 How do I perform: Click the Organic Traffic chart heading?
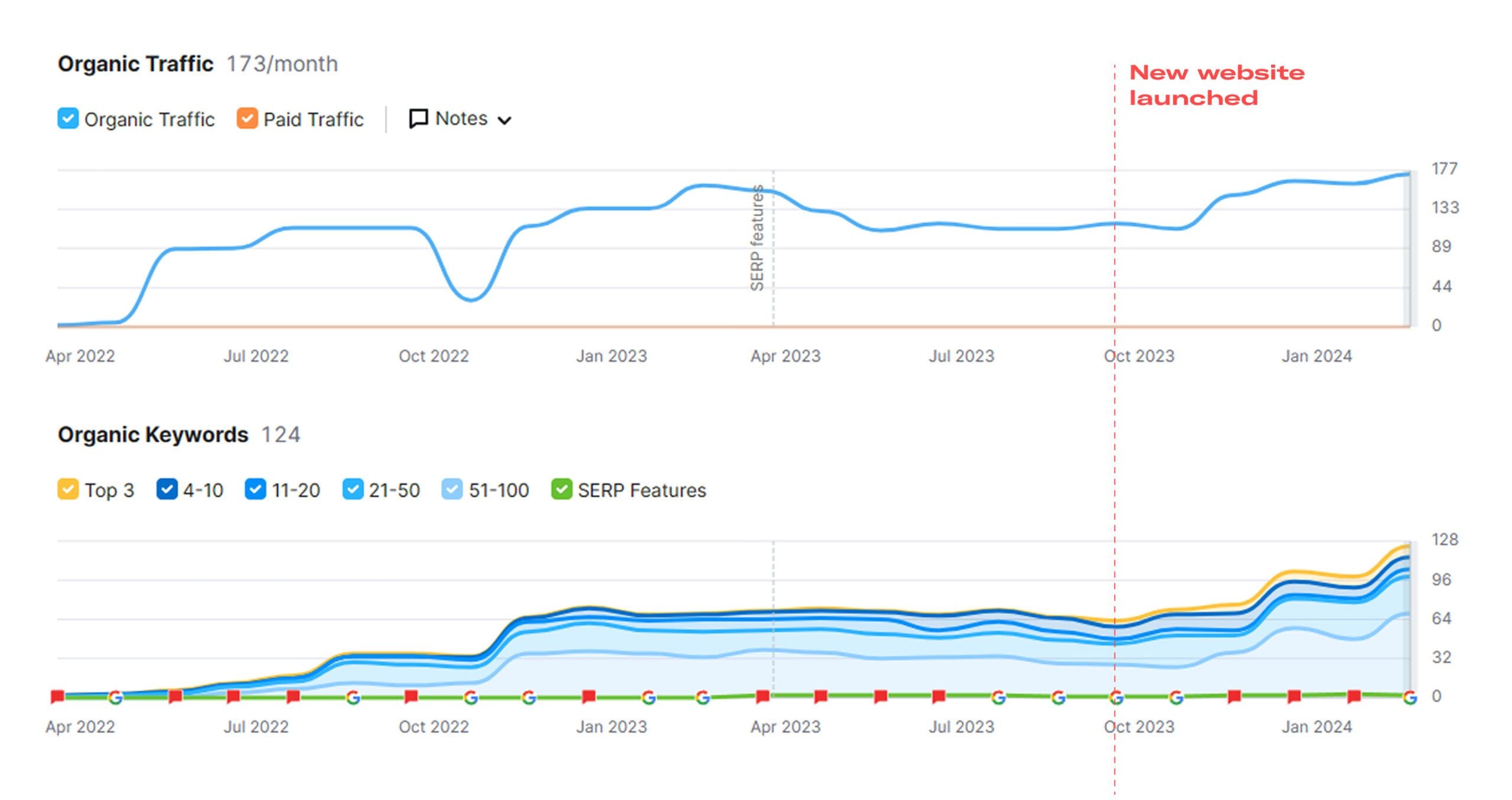[x=135, y=64]
